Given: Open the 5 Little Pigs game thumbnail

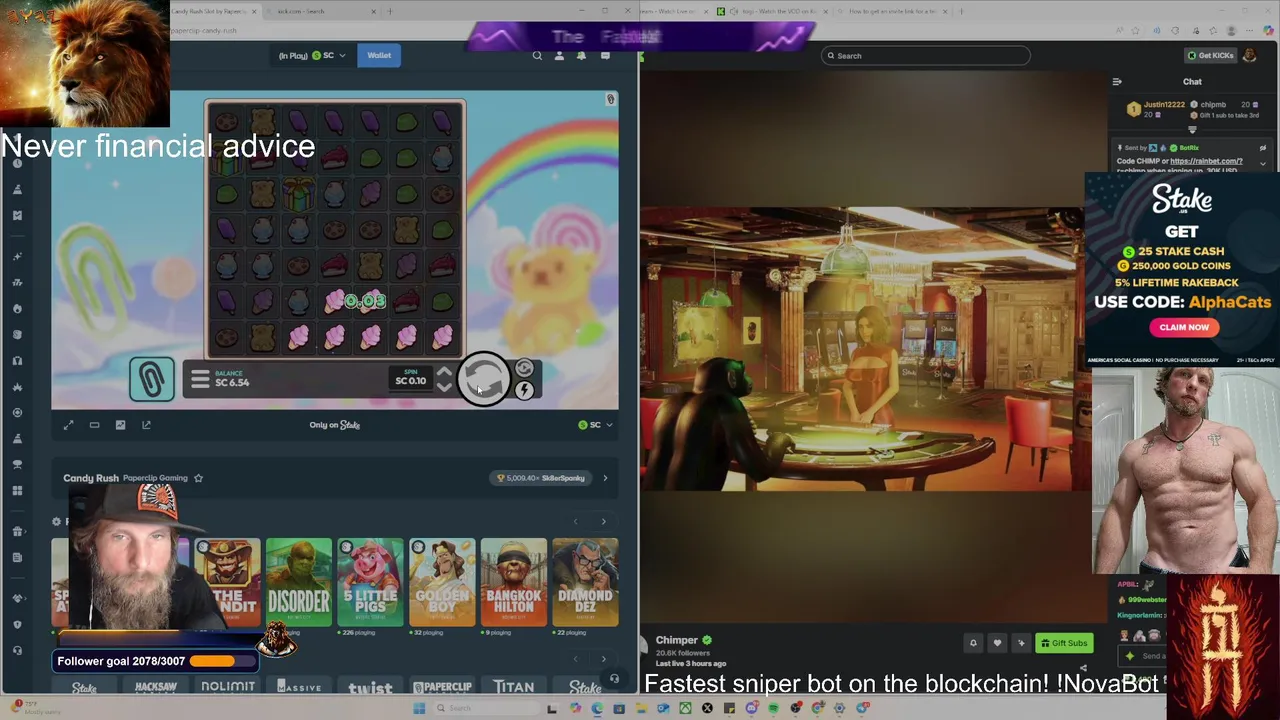Looking at the screenshot, I should (x=370, y=582).
